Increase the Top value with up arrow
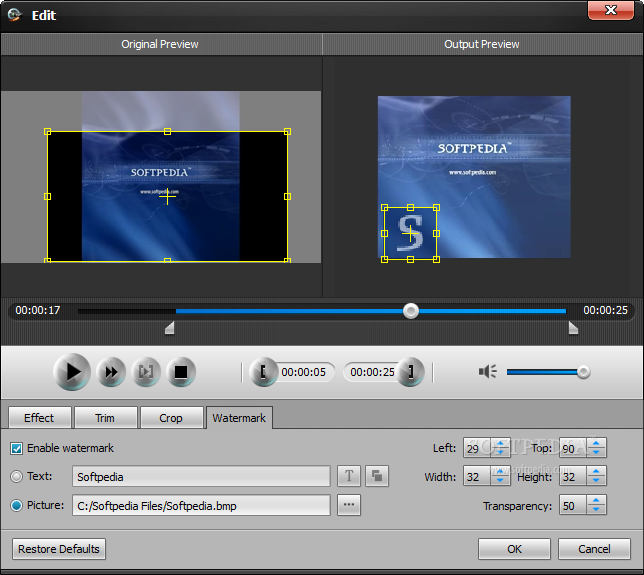Viewport: 644px width, 575px height. point(596,442)
